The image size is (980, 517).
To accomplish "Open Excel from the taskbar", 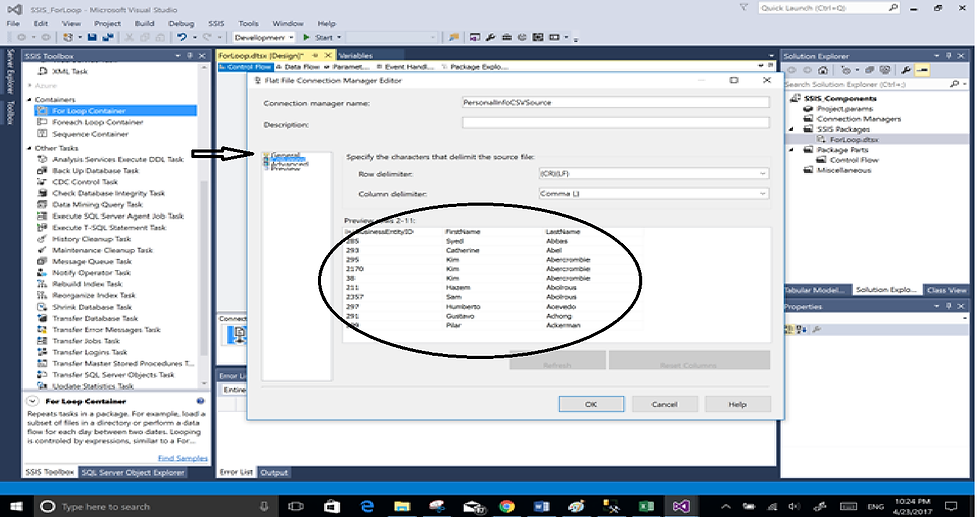I will pos(646,506).
